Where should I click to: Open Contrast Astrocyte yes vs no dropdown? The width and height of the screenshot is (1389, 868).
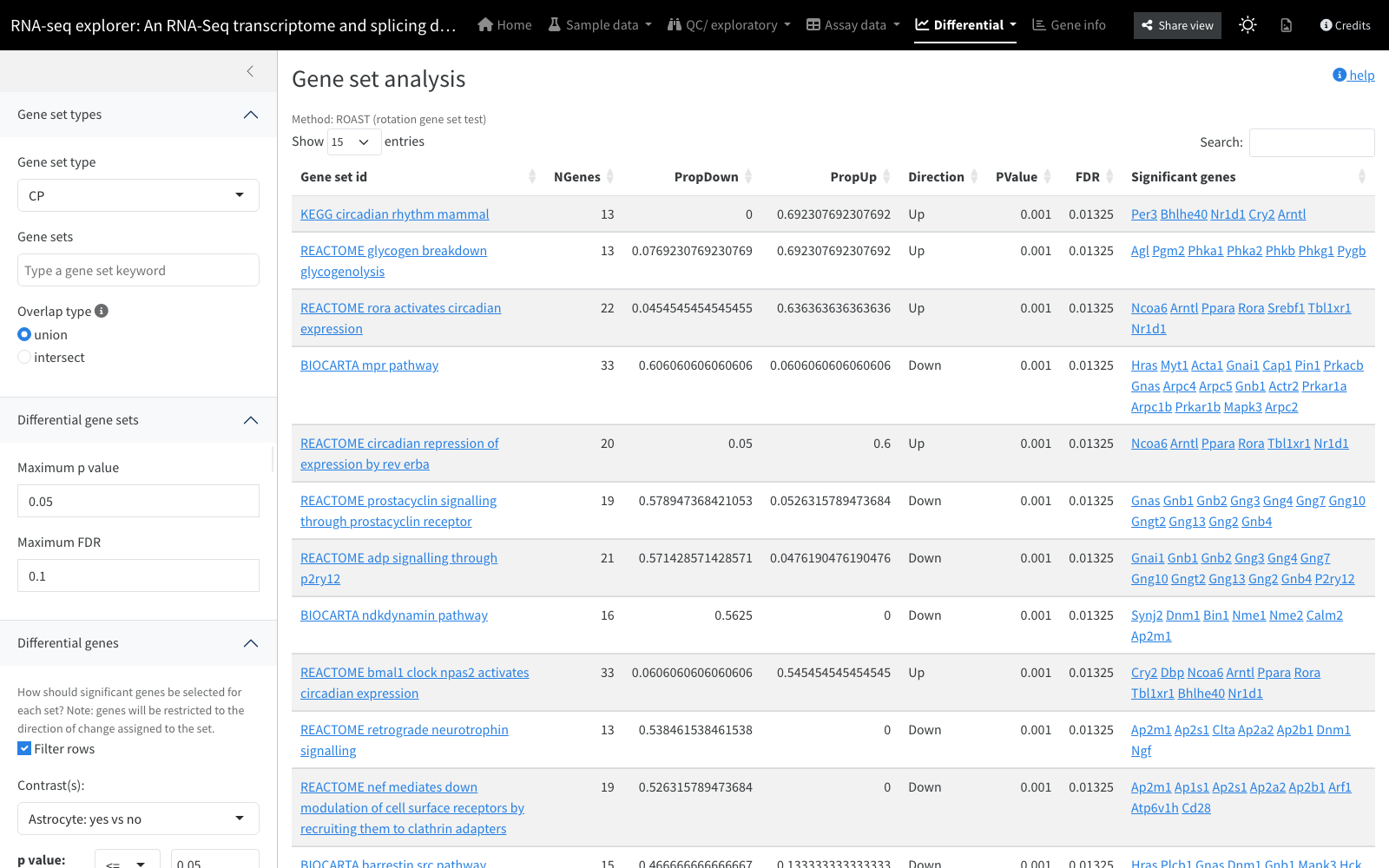point(138,819)
